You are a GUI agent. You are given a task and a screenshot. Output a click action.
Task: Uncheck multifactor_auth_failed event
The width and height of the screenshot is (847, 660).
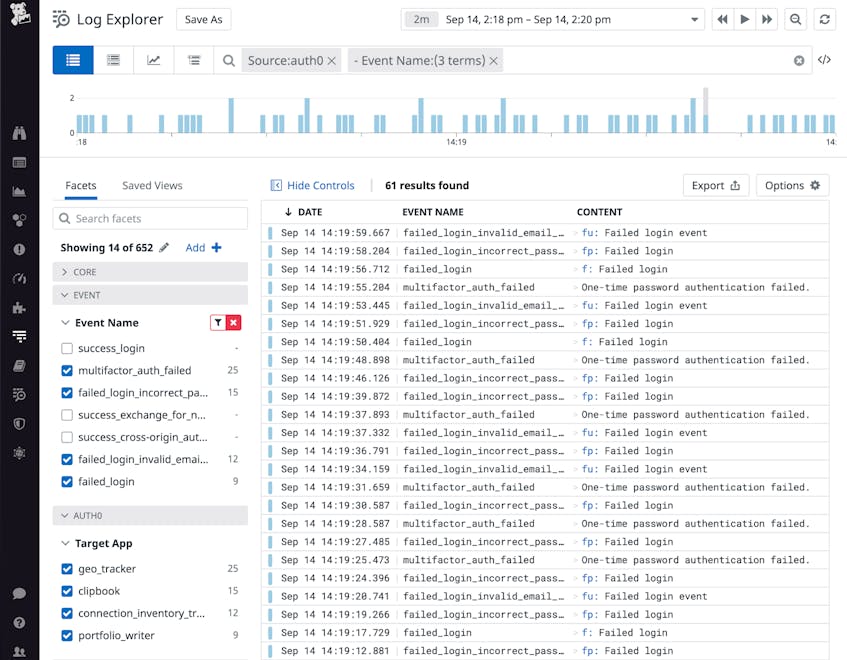coord(67,371)
